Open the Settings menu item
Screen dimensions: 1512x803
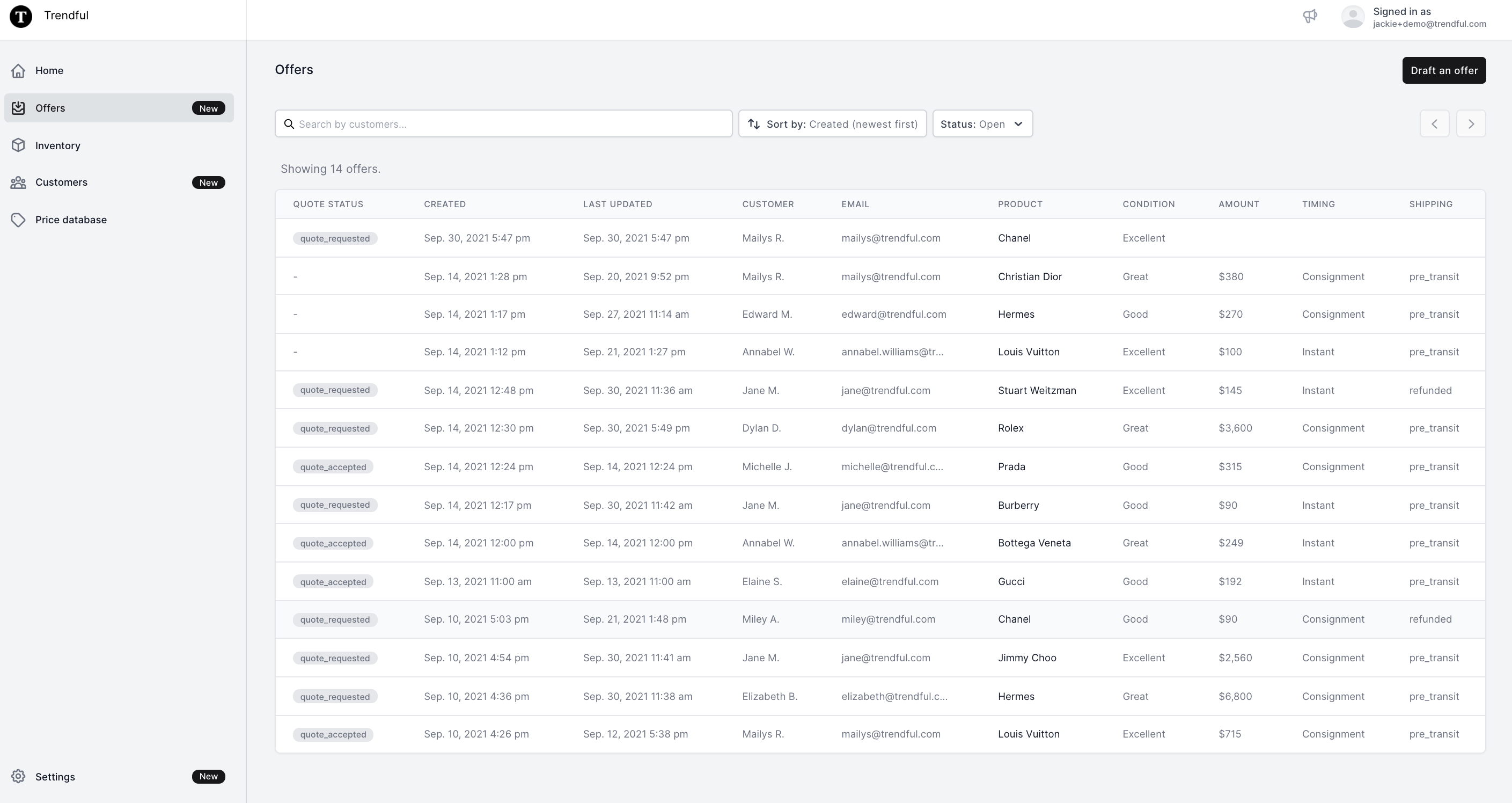tap(119, 776)
